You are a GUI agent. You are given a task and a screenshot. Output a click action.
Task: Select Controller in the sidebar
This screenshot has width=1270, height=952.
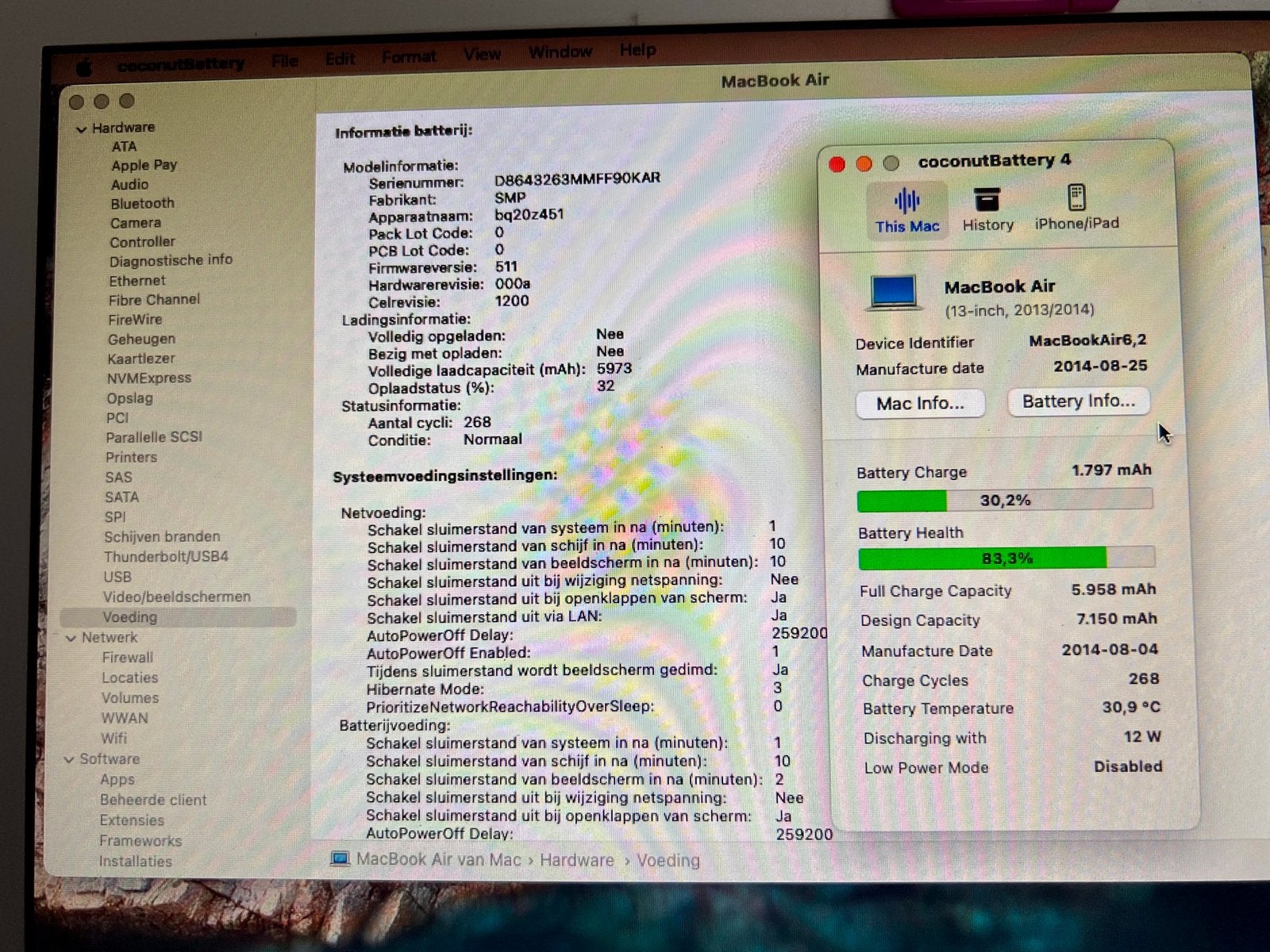click(142, 242)
